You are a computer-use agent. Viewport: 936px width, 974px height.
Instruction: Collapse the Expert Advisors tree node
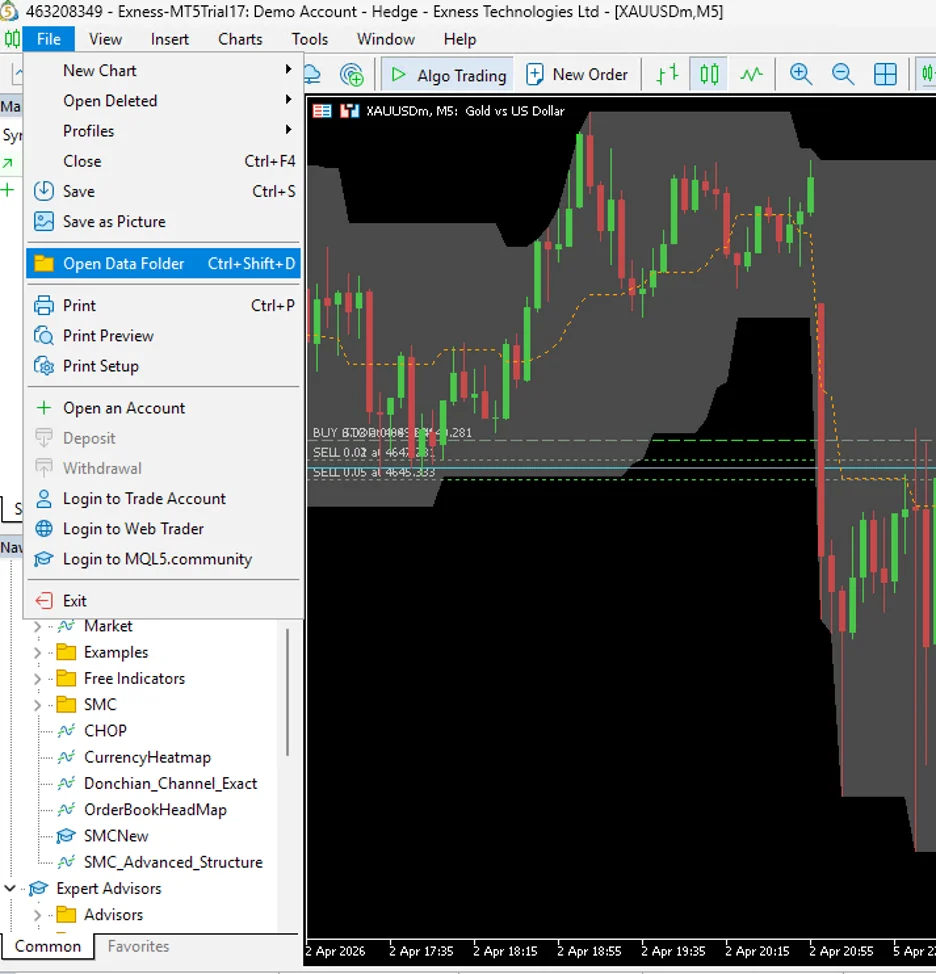click(11, 888)
